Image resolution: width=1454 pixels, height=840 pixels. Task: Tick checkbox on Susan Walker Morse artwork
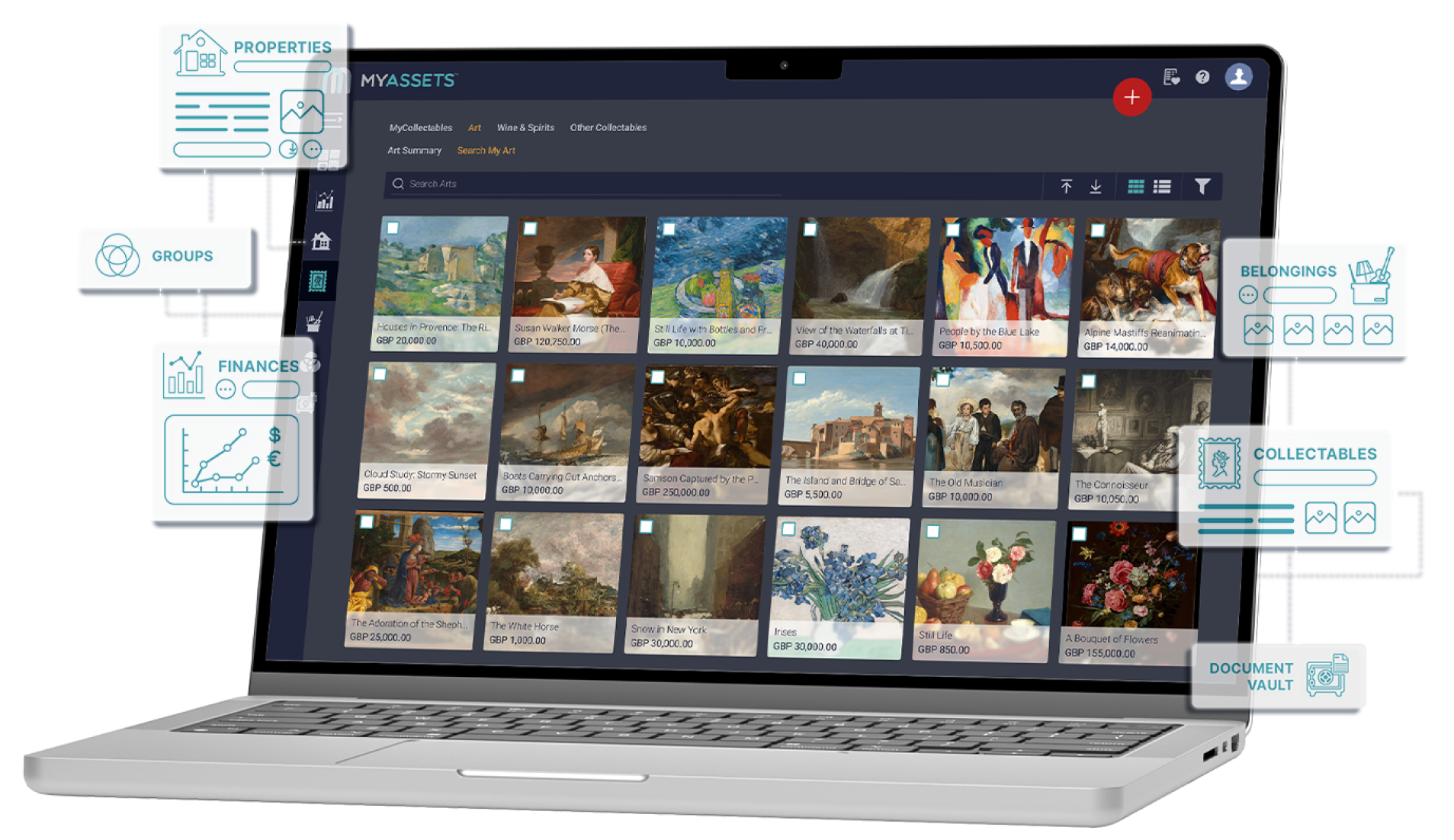[x=530, y=228]
